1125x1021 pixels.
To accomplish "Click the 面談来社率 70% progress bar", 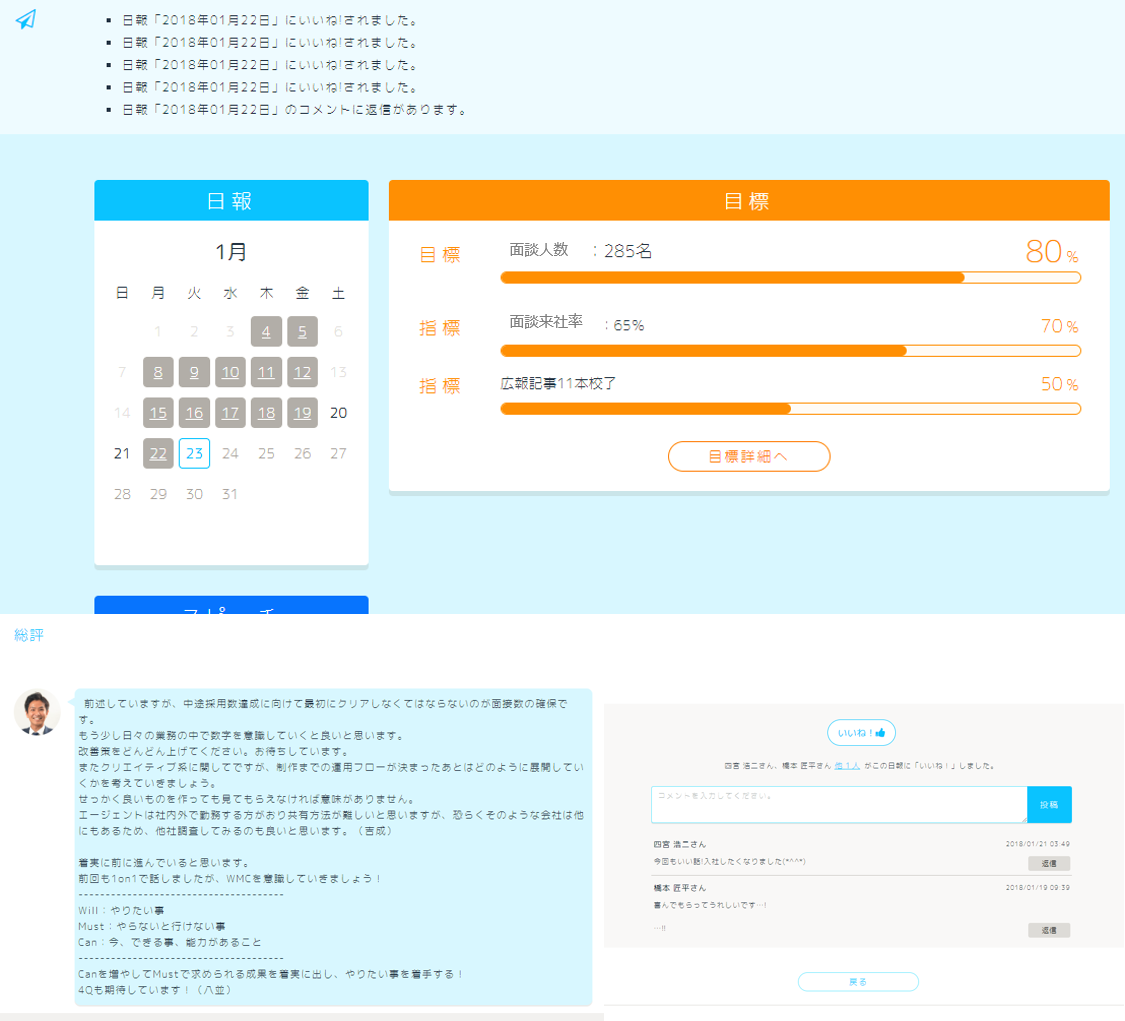I will [791, 351].
